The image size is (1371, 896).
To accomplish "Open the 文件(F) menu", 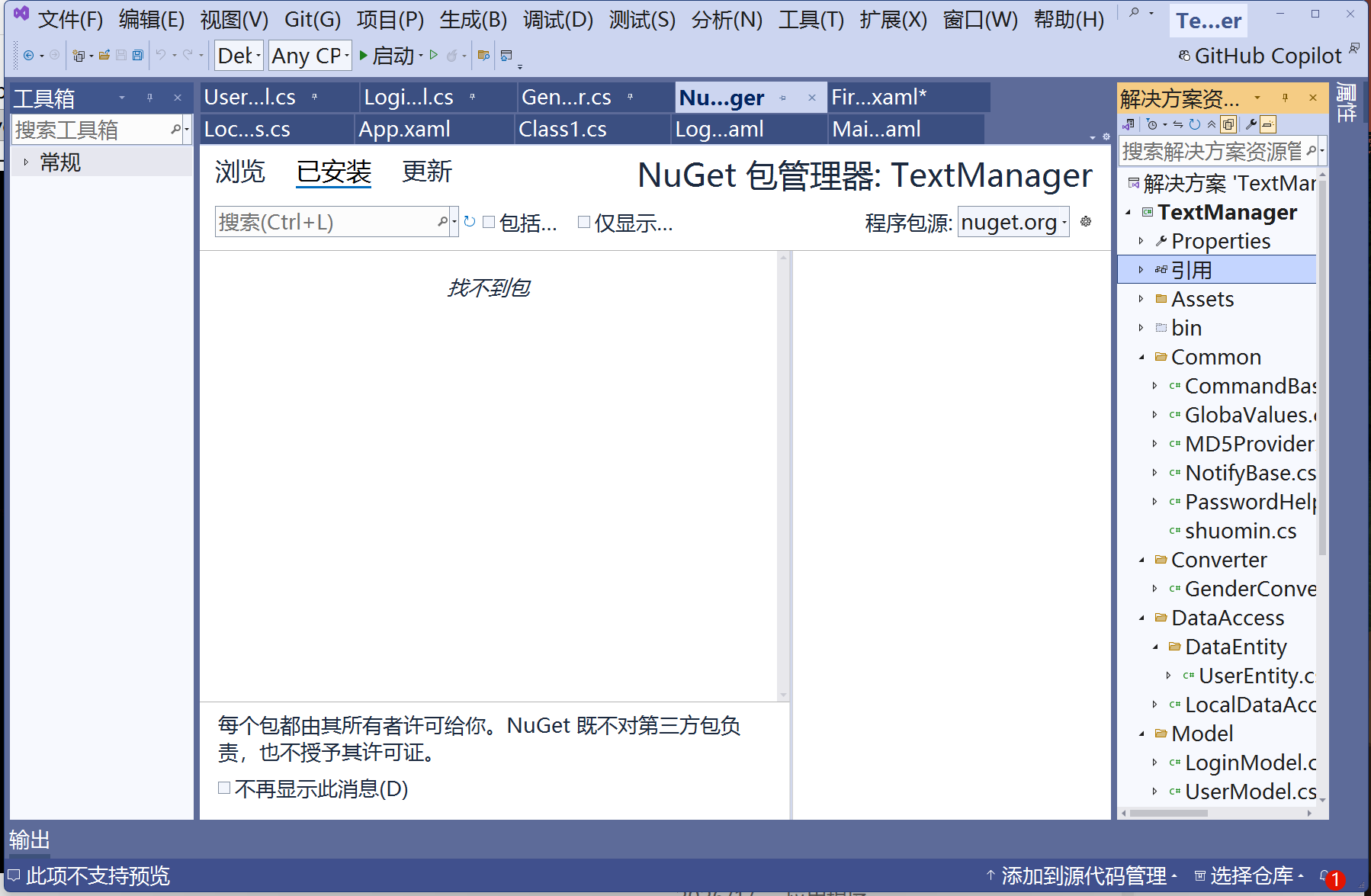I will click(70, 19).
